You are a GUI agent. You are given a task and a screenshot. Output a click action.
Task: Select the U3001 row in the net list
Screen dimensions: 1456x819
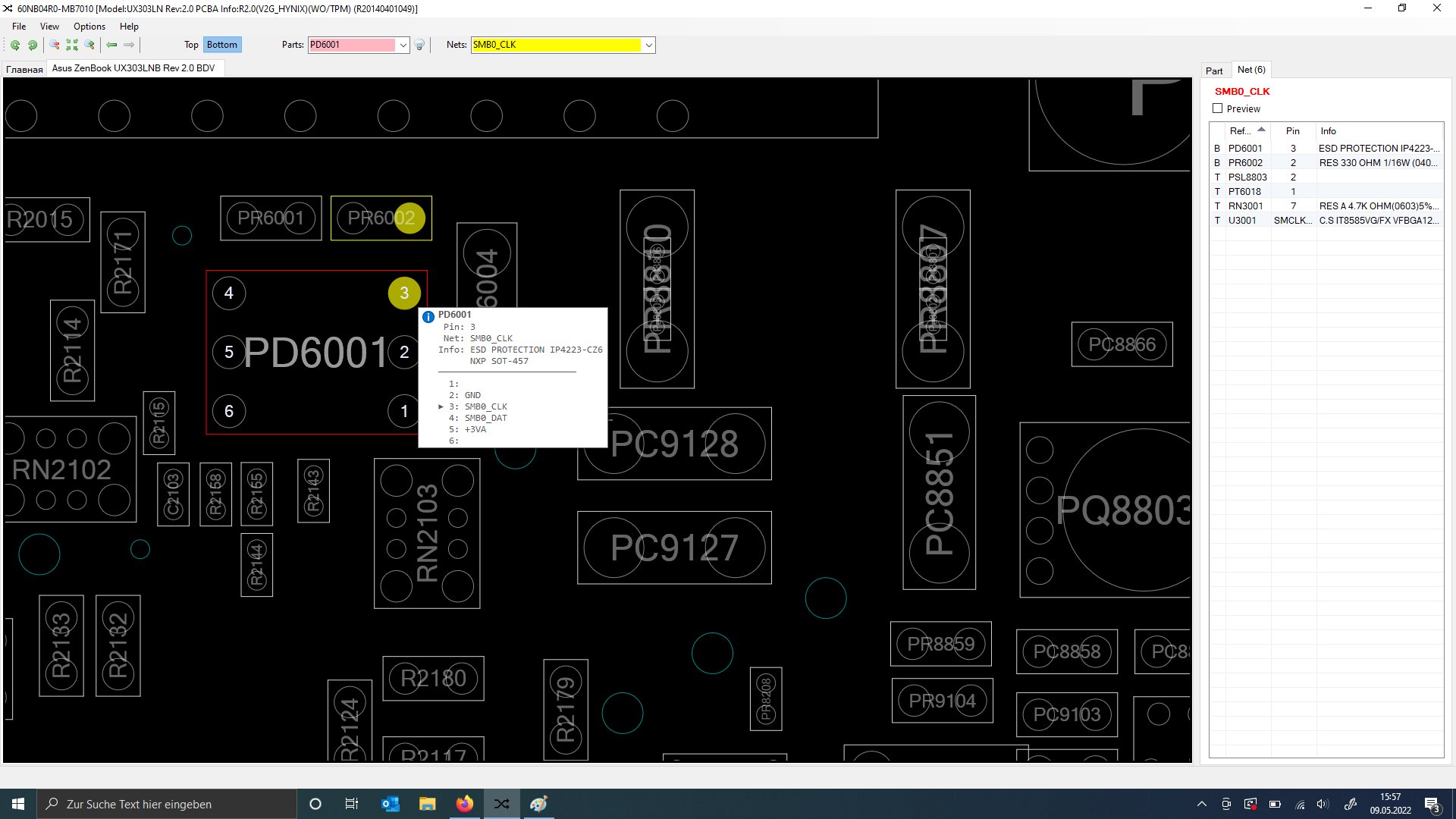tap(1242, 220)
